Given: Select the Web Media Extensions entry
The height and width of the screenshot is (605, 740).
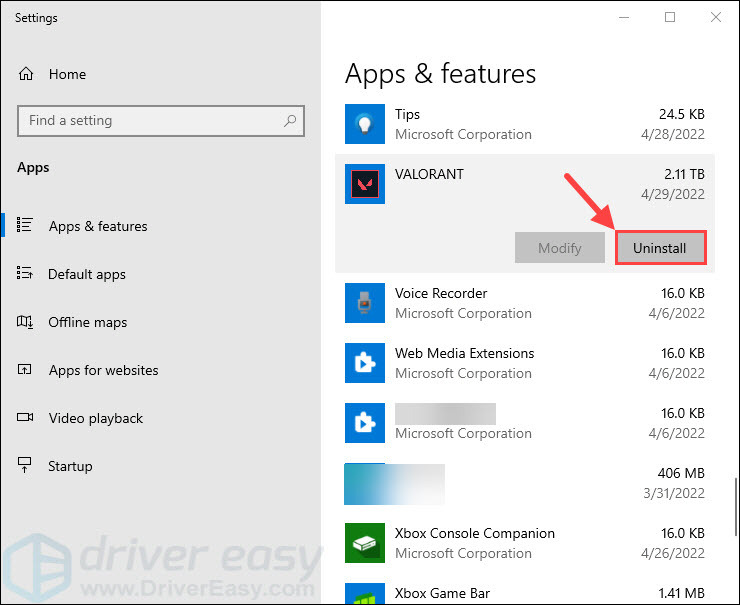Looking at the screenshot, I should coord(525,363).
